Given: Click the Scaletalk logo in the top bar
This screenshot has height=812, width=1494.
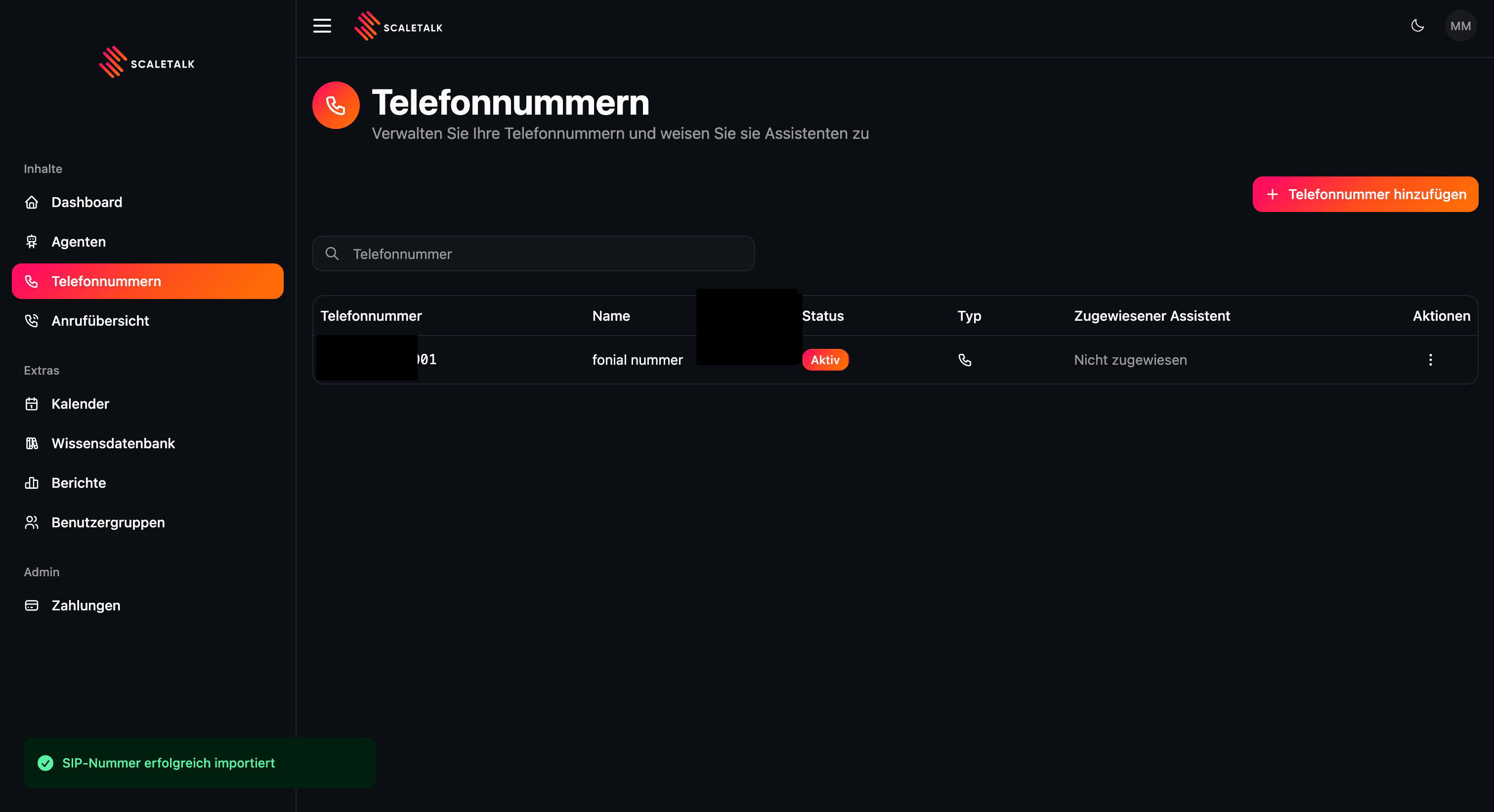Looking at the screenshot, I should (398, 26).
